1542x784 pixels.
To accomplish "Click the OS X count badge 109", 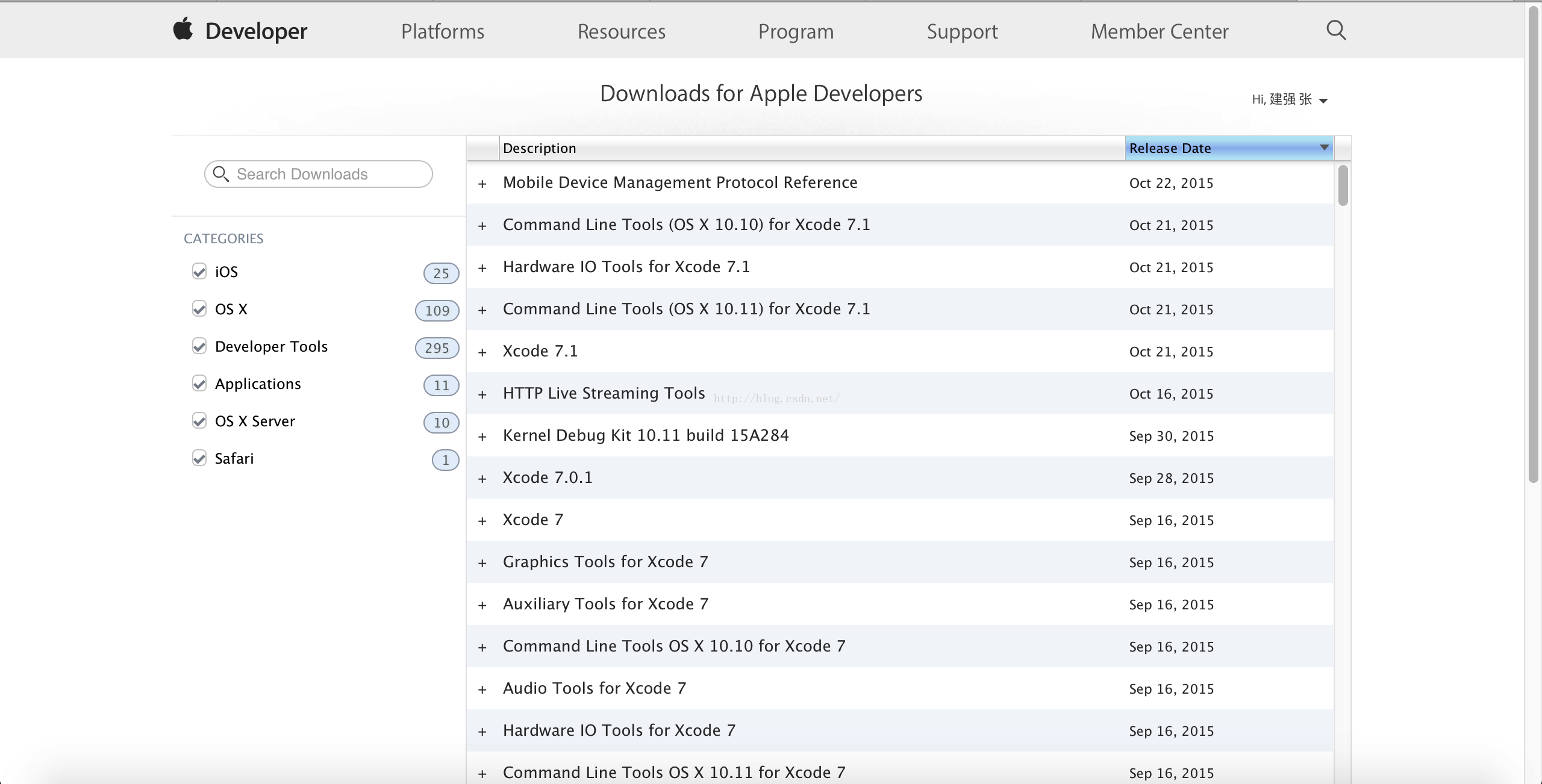I will tap(437, 310).
